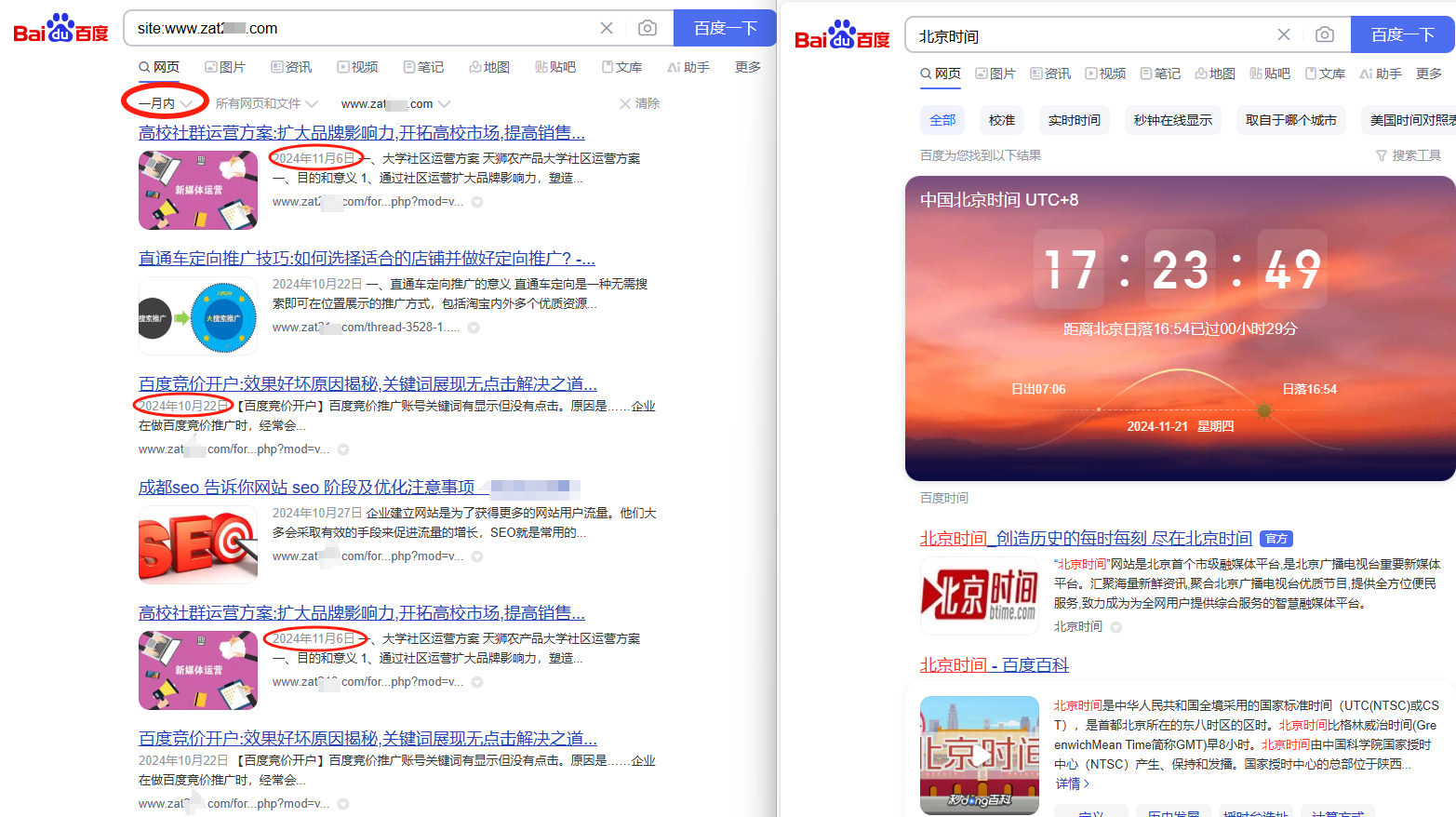Open camera image search in right window
This screenshot has width=1456, height=817.
(x=1325, y=34)
